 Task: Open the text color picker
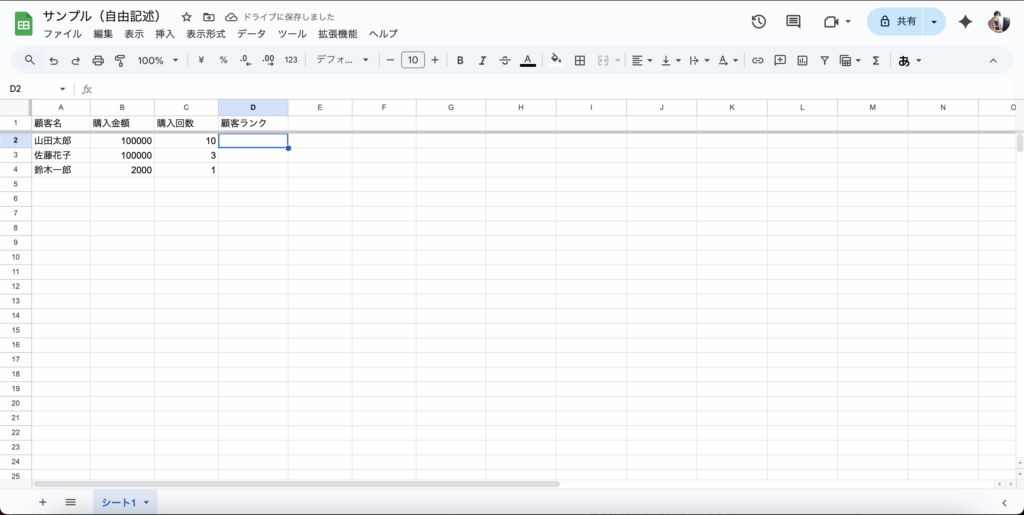[x=528, y=61]
